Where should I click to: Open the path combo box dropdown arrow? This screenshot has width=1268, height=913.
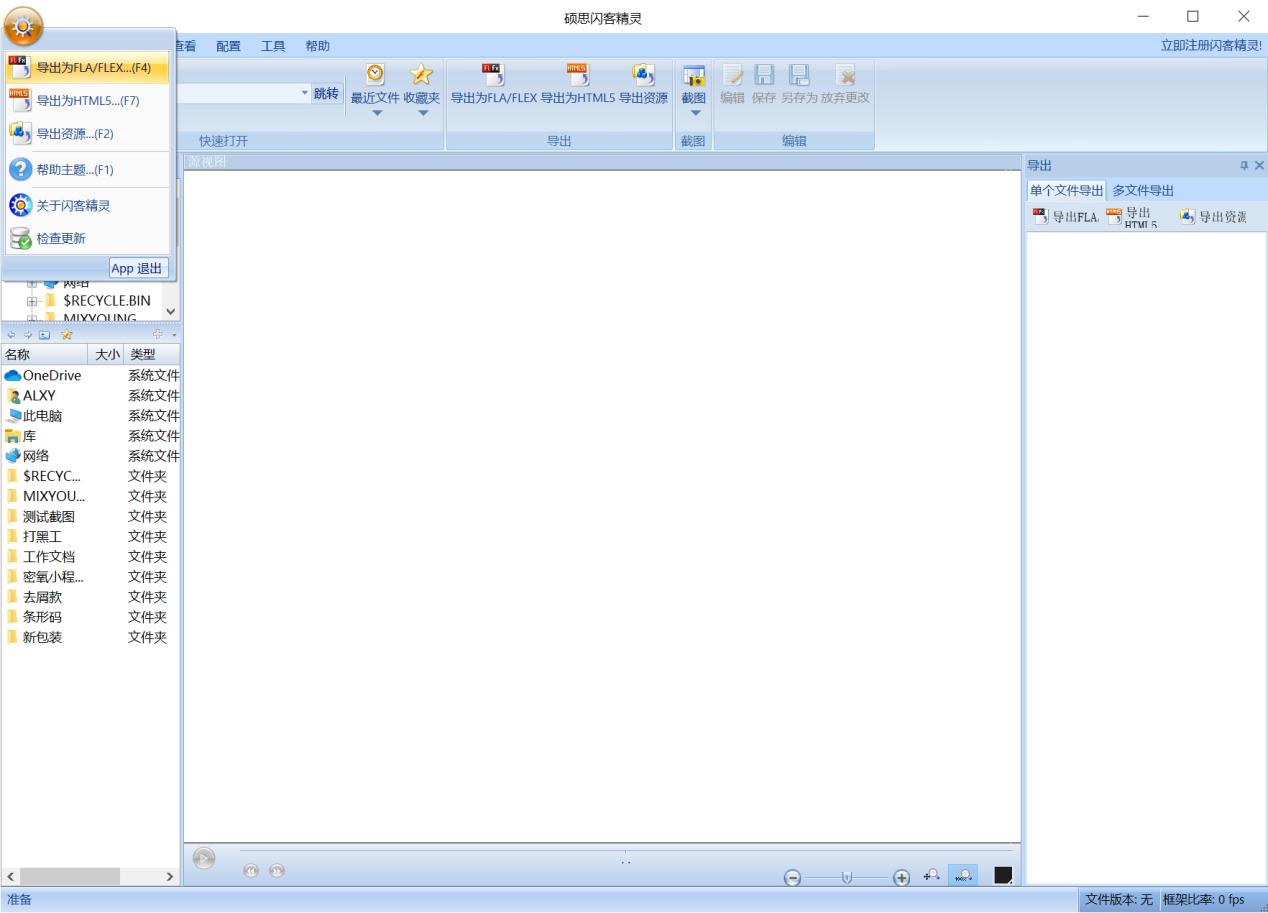[x=306, y=93]
